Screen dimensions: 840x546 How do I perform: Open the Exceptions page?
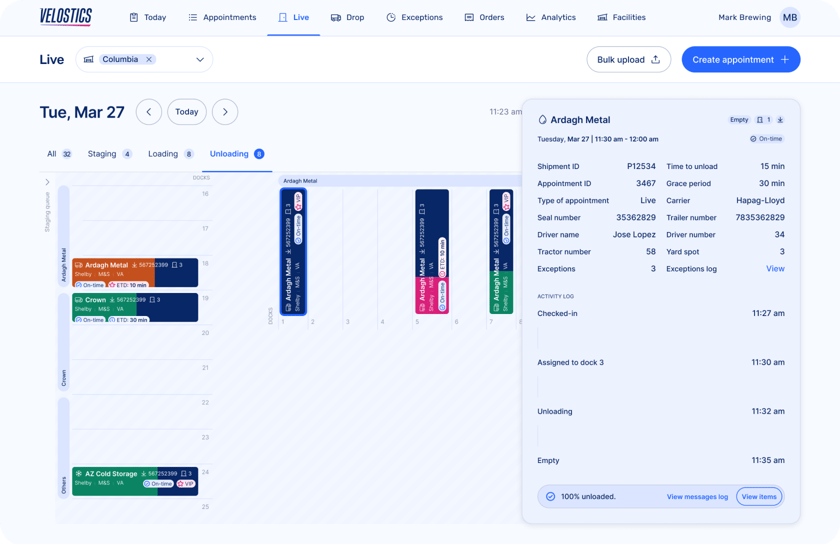click(x=414, y=17)
